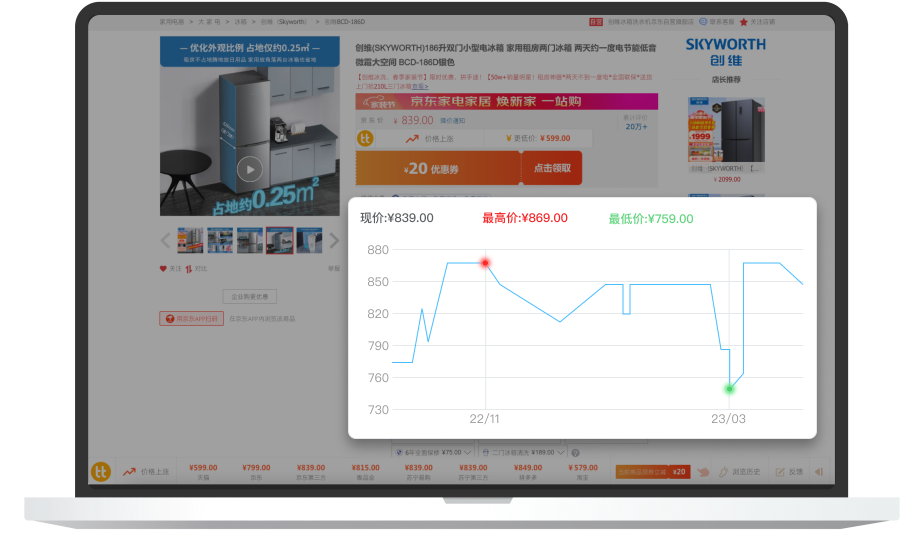The image size is (912, 545).
Task: Select the third product thumbnail
Action: [x=250, y=240]
